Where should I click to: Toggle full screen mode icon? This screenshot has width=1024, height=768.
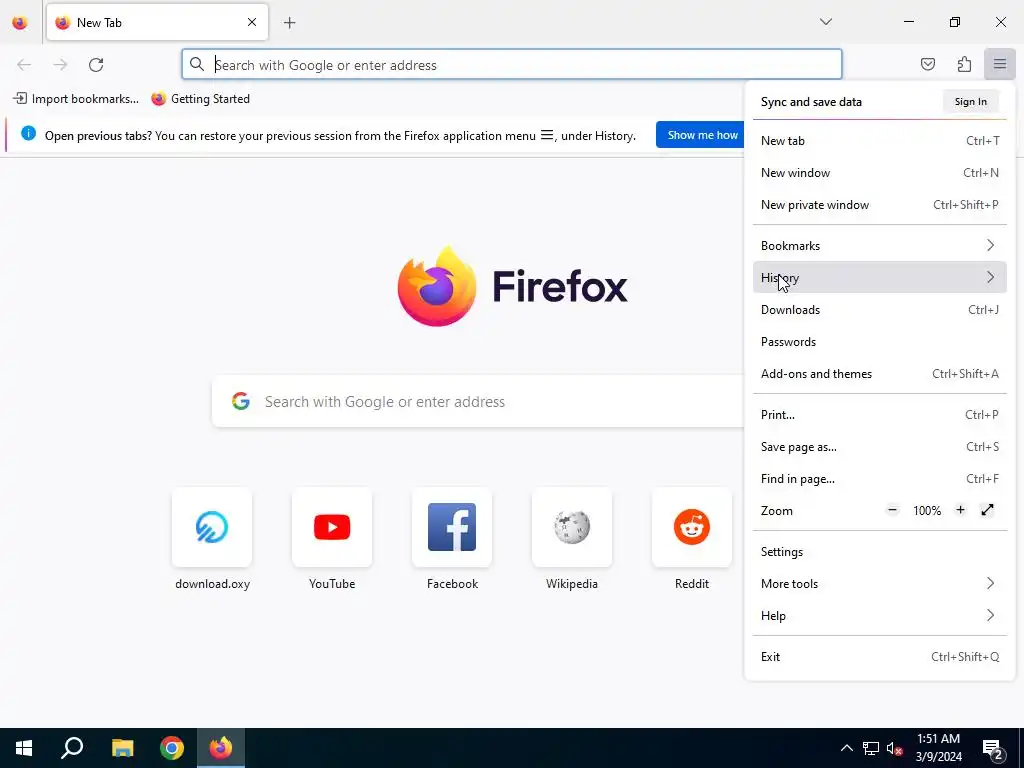987,510
